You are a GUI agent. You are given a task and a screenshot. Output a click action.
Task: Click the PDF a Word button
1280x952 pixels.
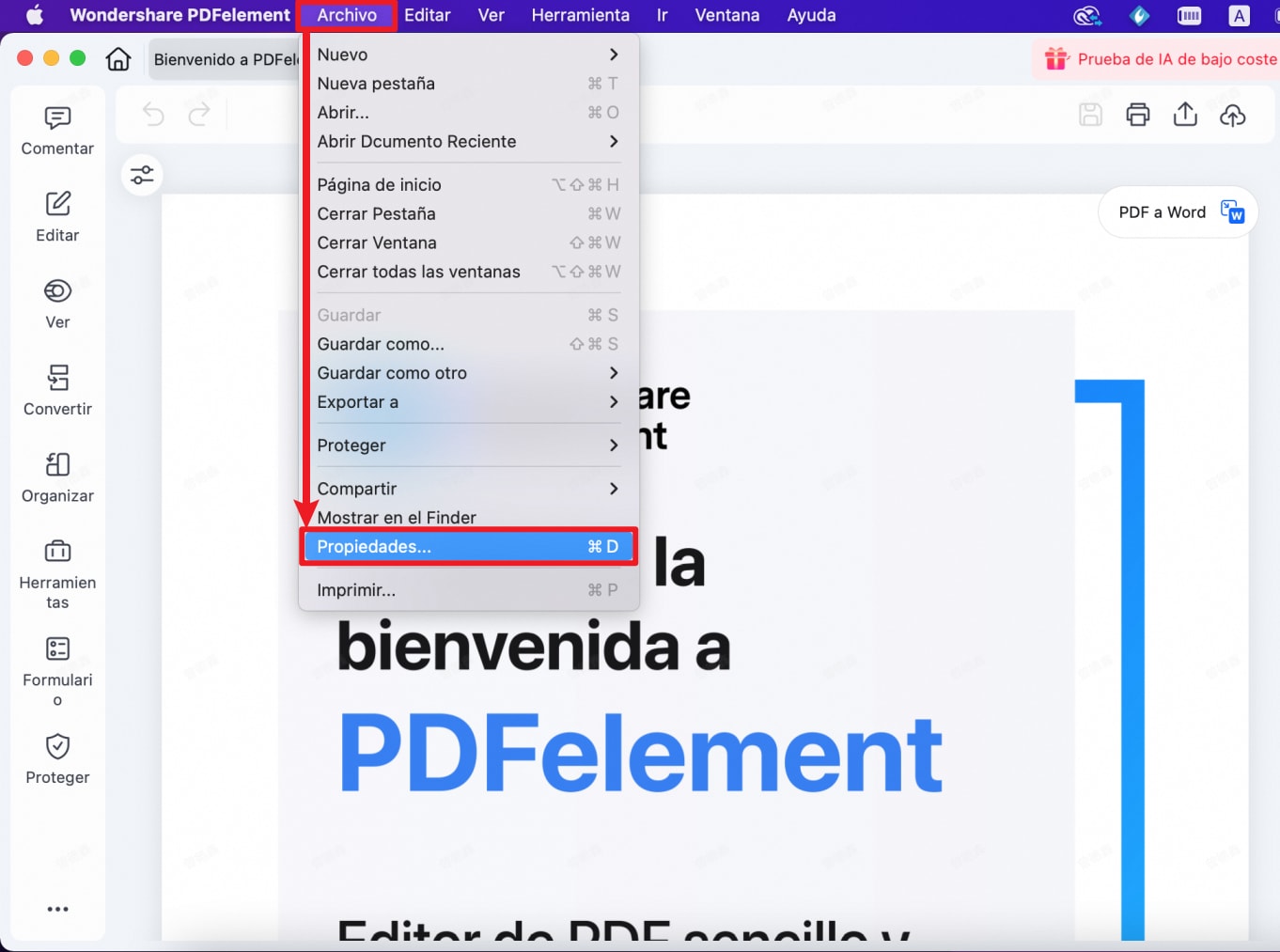click(1176, 211)
